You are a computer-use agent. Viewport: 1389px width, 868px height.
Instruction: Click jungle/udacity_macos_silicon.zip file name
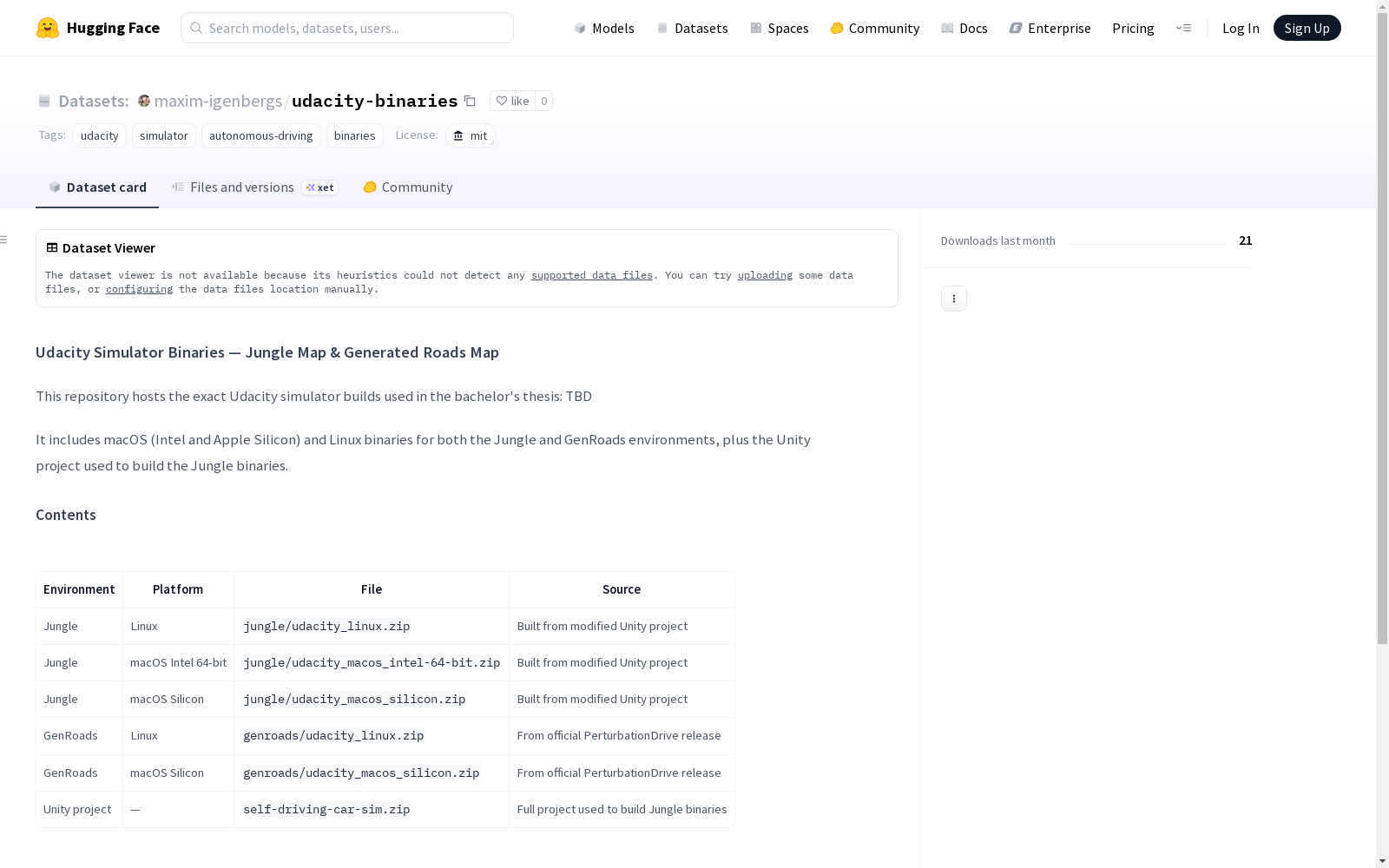(x=354, y=700)
